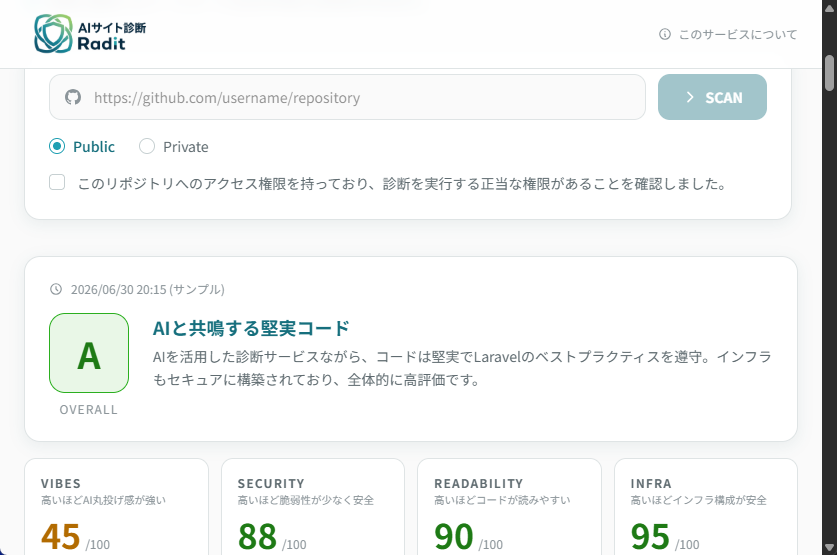Click the overall grade A badge
This screenshot has height=555, width=837.
coord(89,353)
